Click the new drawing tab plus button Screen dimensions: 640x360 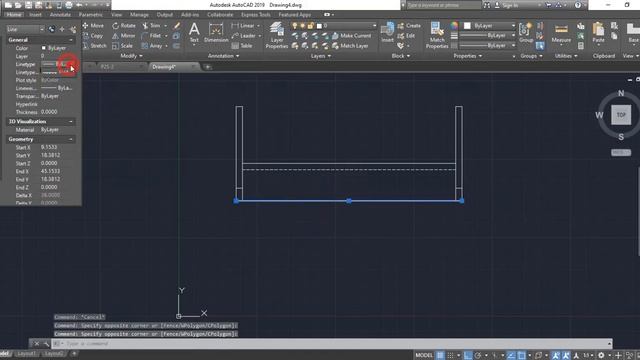(x=208, y=67)
